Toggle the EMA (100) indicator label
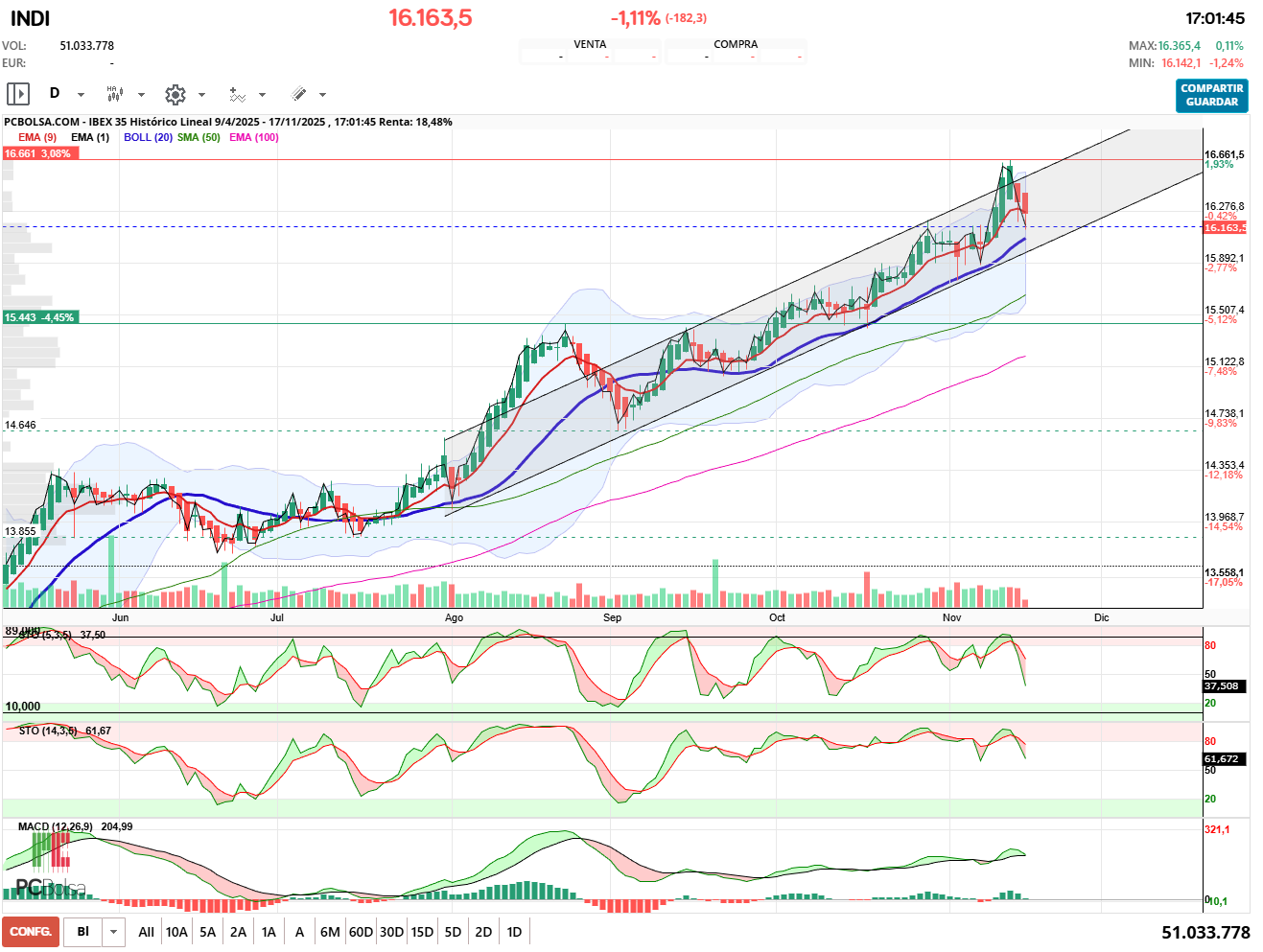 [254, 137]
